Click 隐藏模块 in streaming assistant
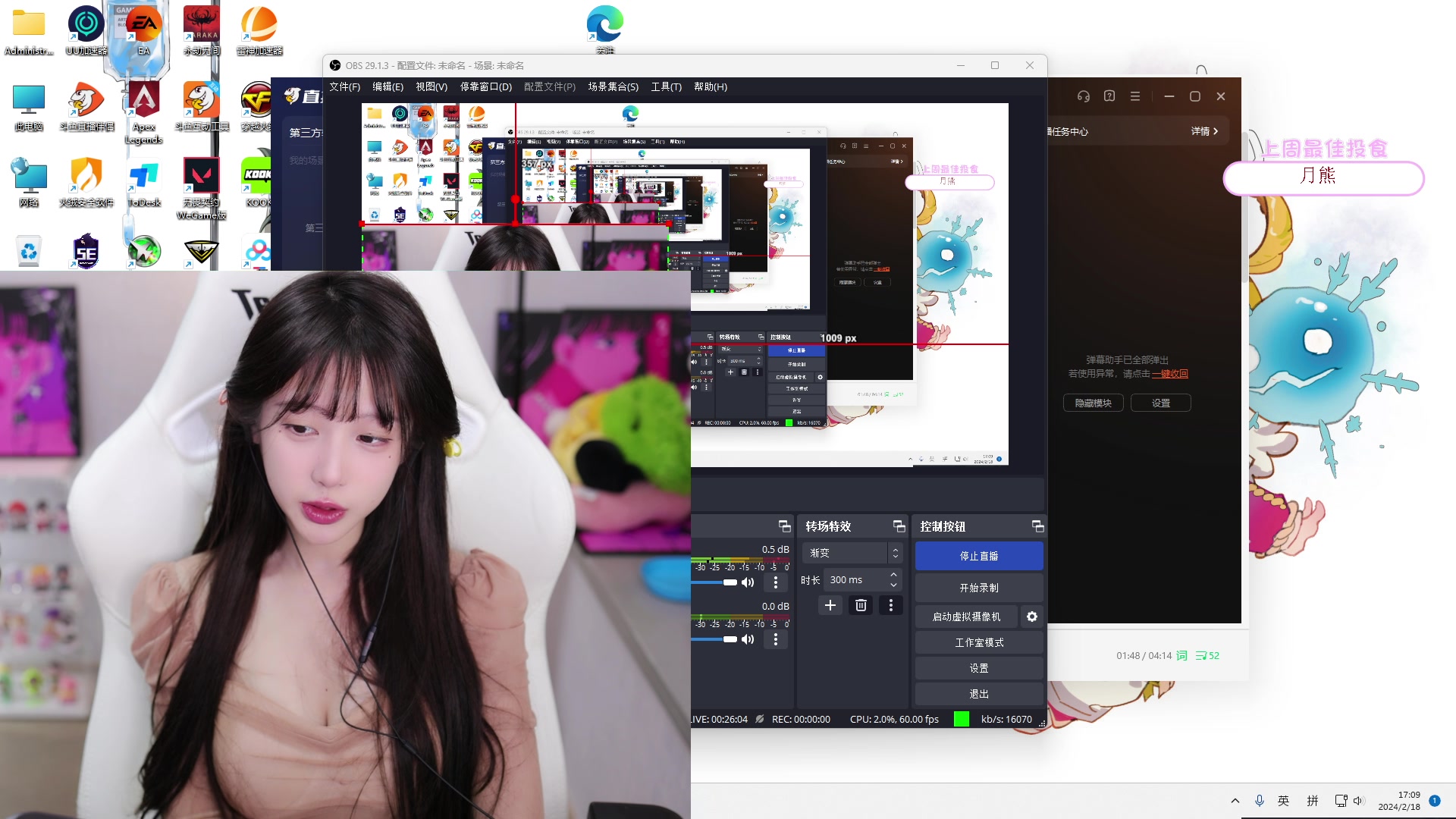This screenshot has height=819, width=1456. [x=1093, y=403]
